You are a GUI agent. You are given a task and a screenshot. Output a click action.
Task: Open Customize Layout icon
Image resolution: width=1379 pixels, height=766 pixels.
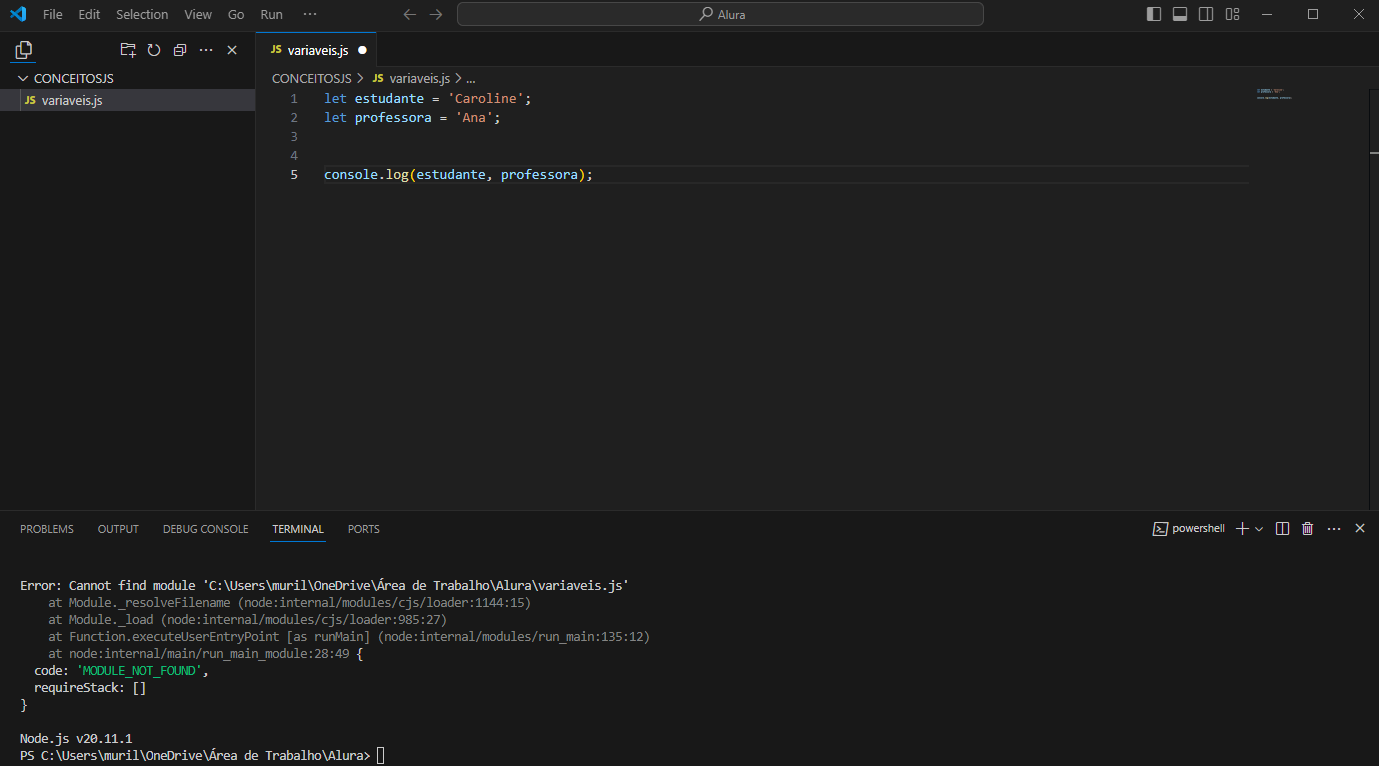pos(1233,14)
